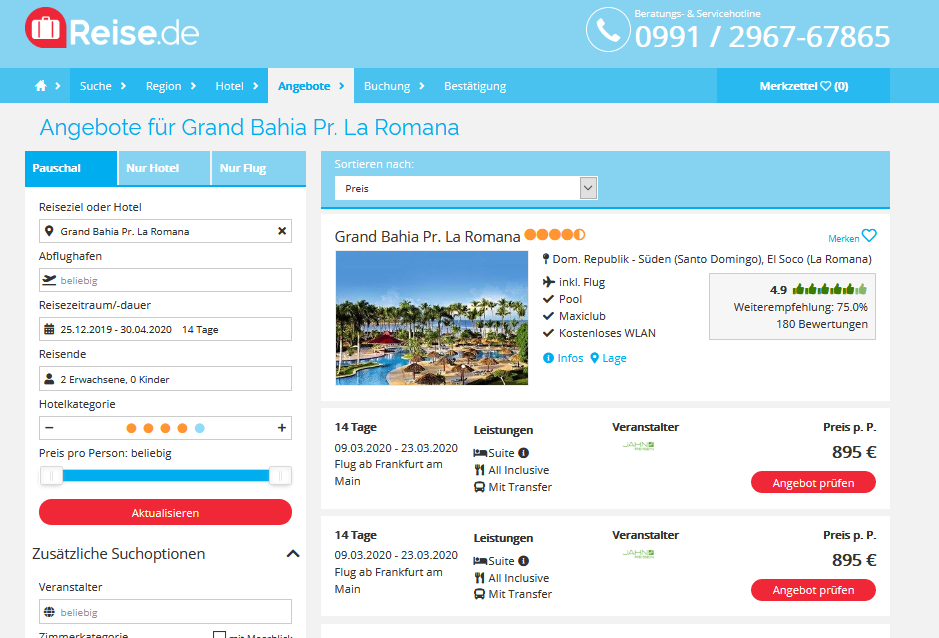Click the location pin in Reiseziel field

50,231
